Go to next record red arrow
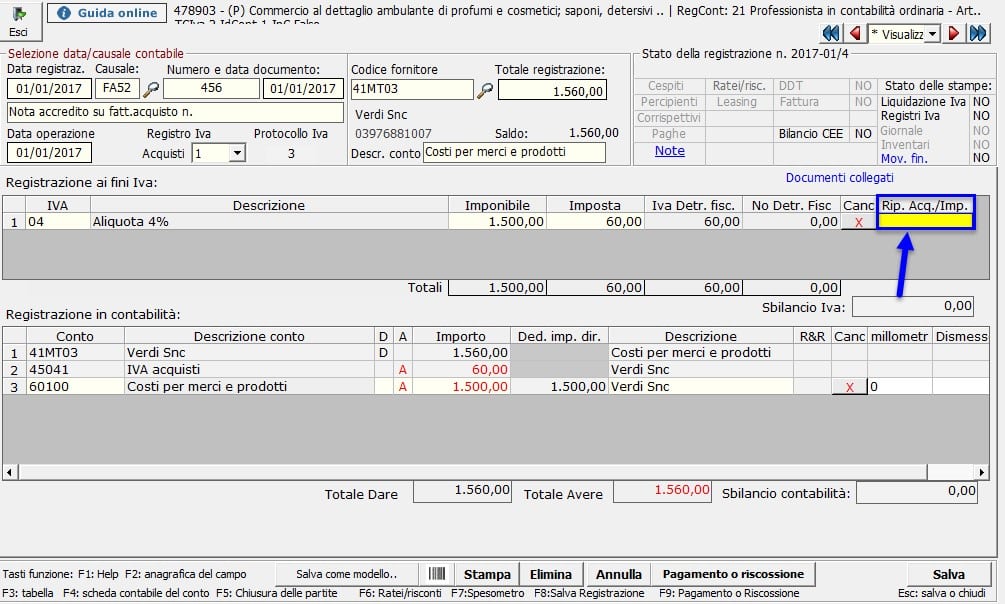 (954, 33)
